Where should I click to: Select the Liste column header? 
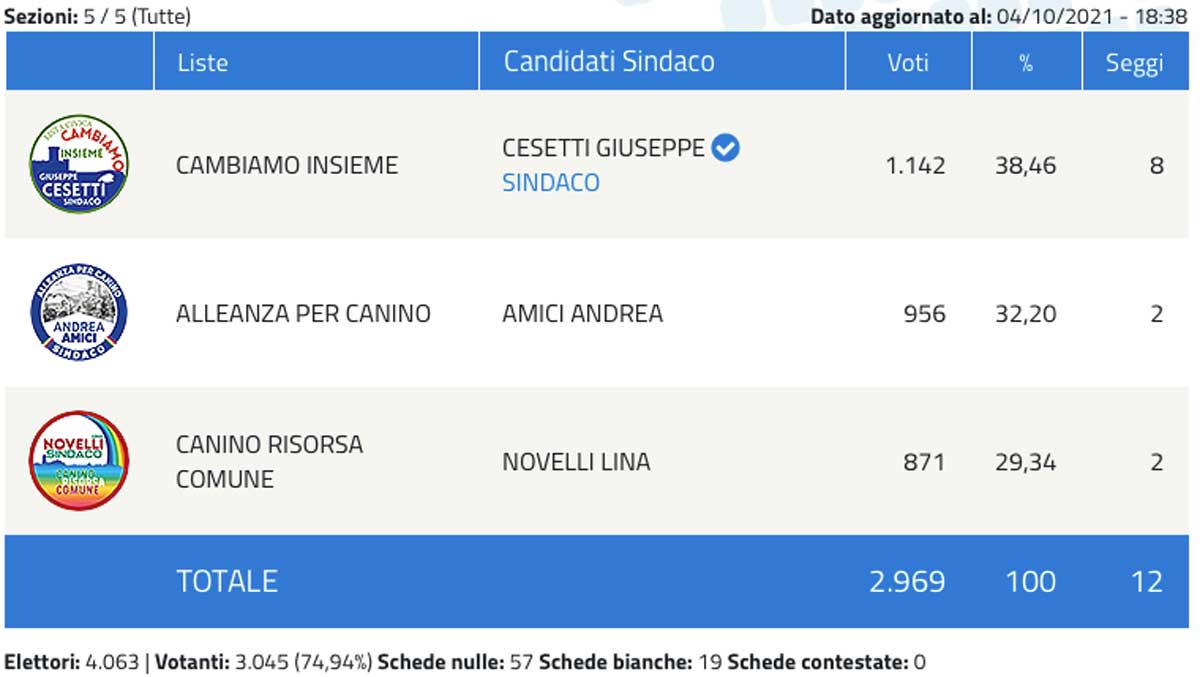pos(202,62)
